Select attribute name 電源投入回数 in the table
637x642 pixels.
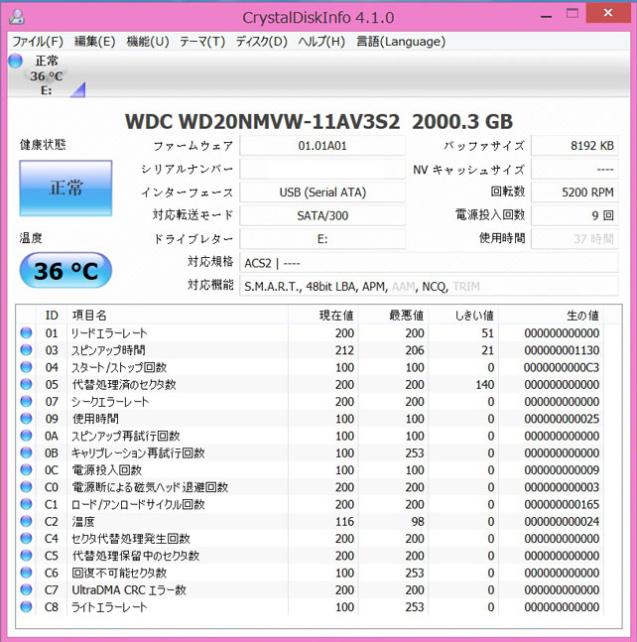point(107,470)
